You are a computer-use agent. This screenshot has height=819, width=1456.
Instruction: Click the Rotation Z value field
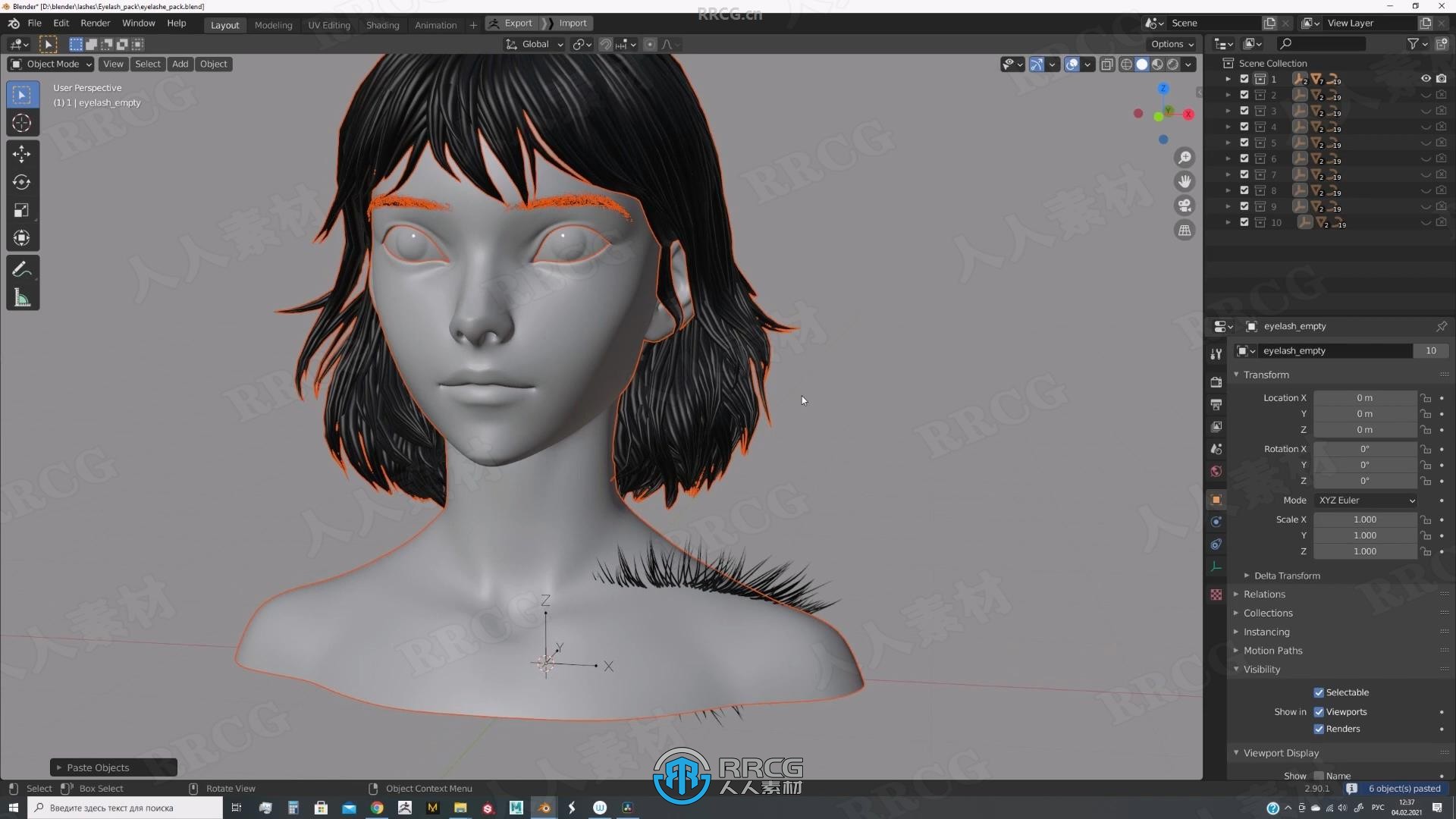click(x=1364, y=482)
